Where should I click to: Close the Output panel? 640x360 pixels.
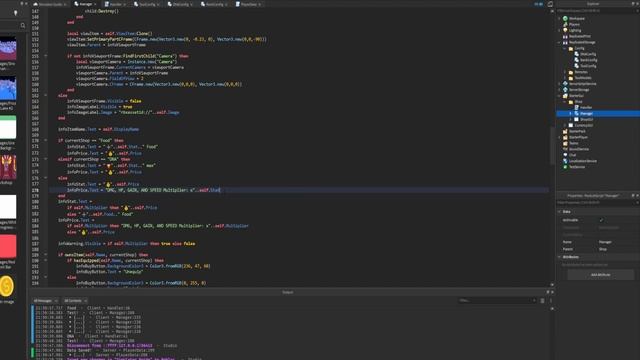coord(552,292)
